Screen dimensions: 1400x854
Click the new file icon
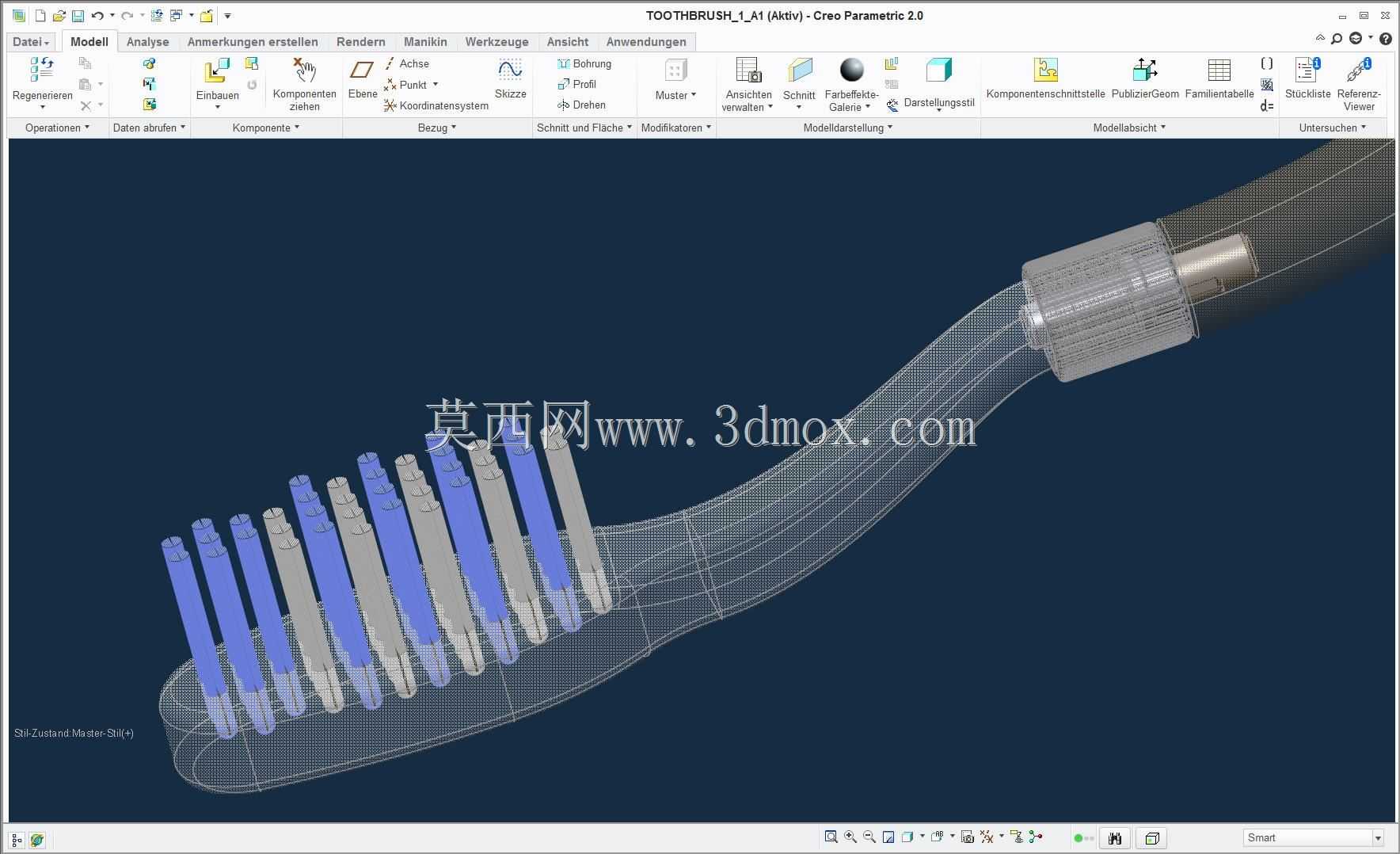[40, 15]
